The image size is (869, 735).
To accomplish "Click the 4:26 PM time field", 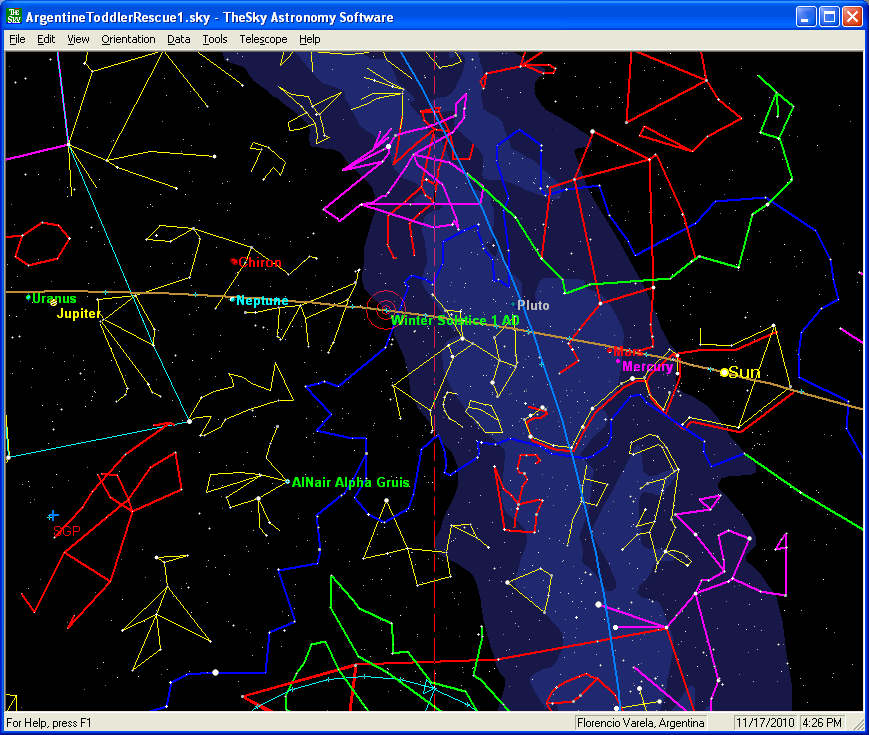I will (820, 723).
